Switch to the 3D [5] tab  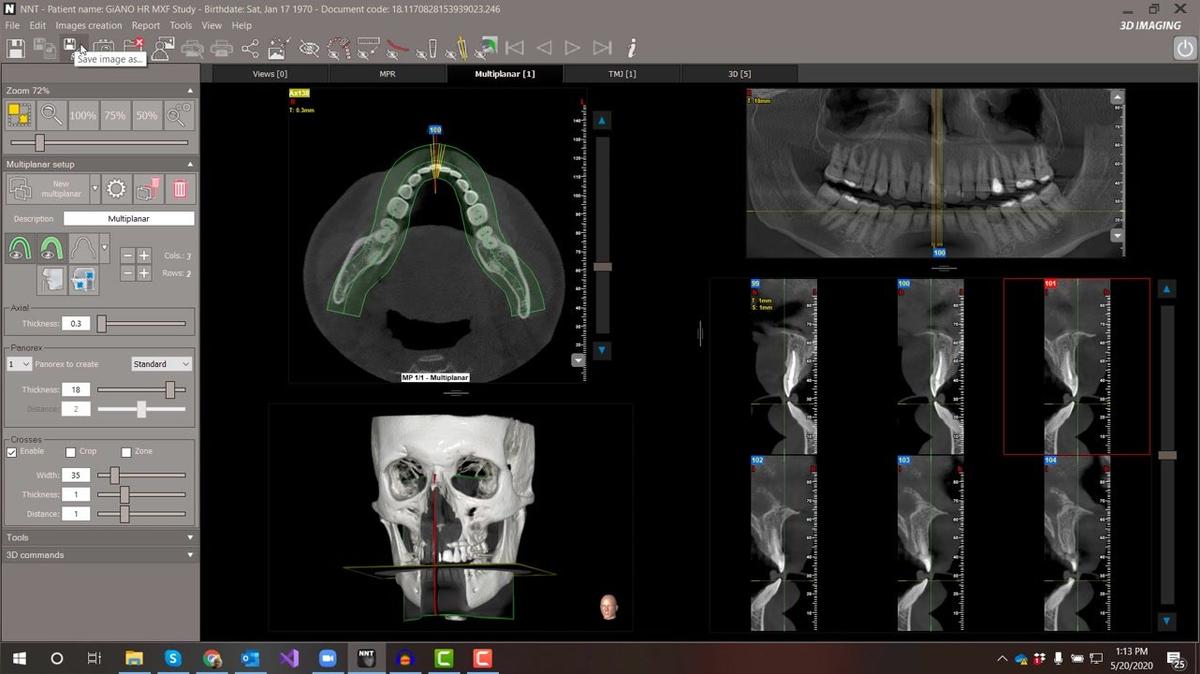(740, 74)
